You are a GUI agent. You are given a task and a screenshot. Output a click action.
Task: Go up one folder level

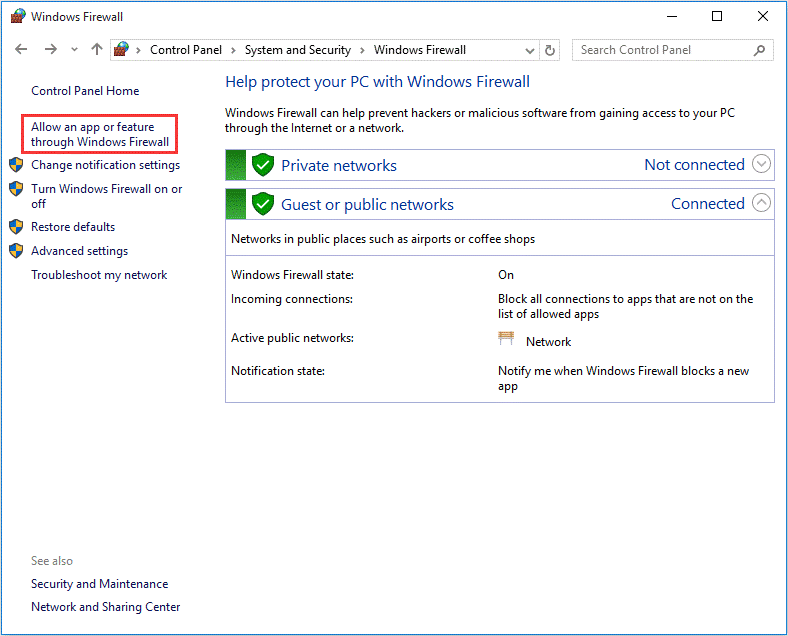pos(96,50)
